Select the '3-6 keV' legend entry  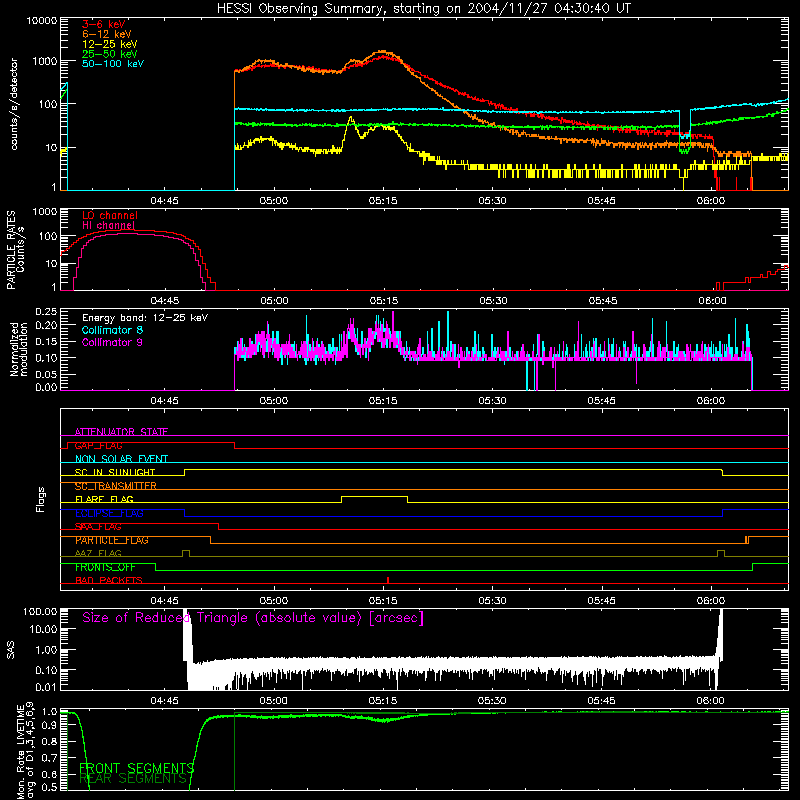coord(104,24)
